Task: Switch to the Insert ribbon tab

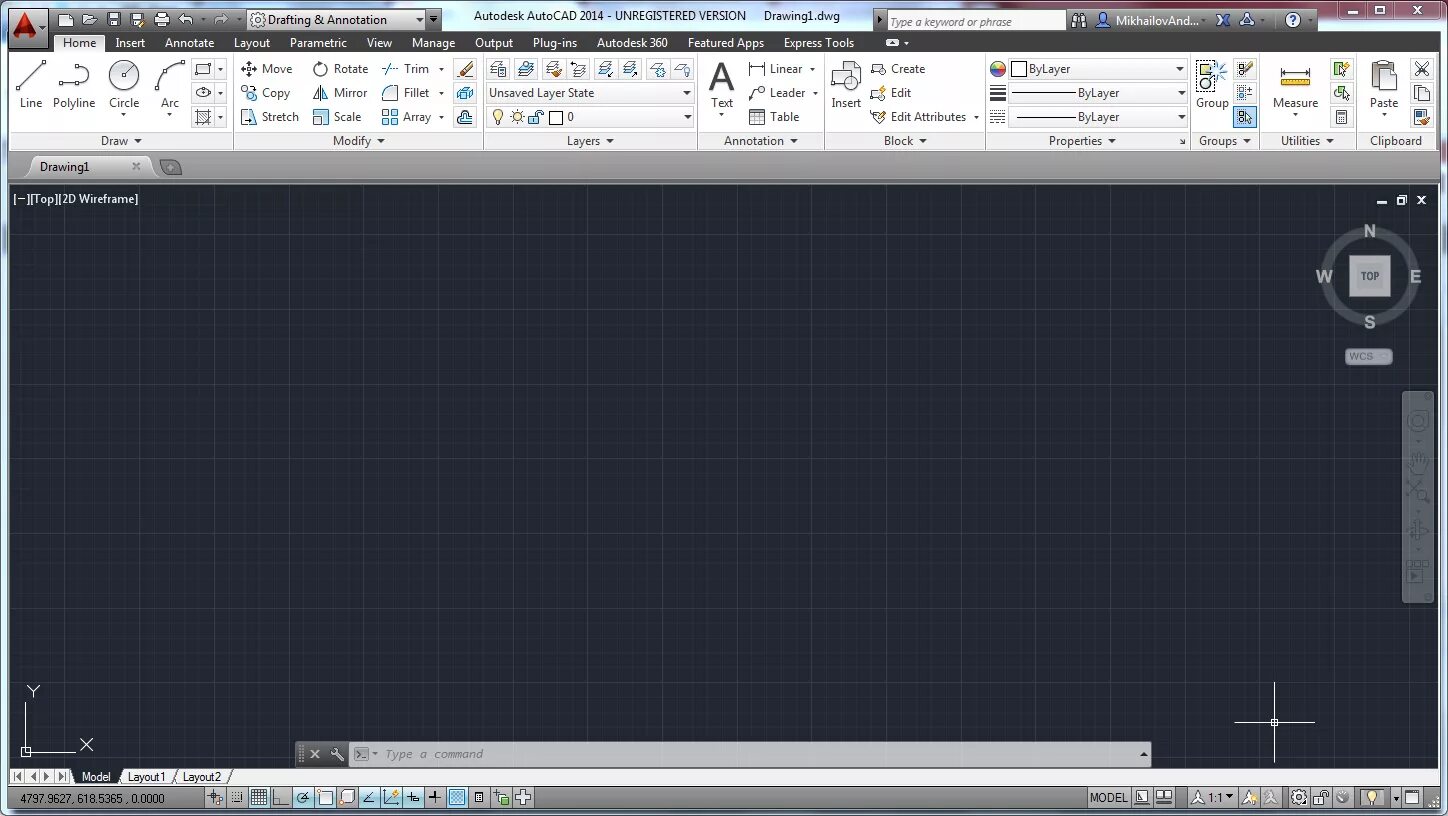Action: point(130,43)
